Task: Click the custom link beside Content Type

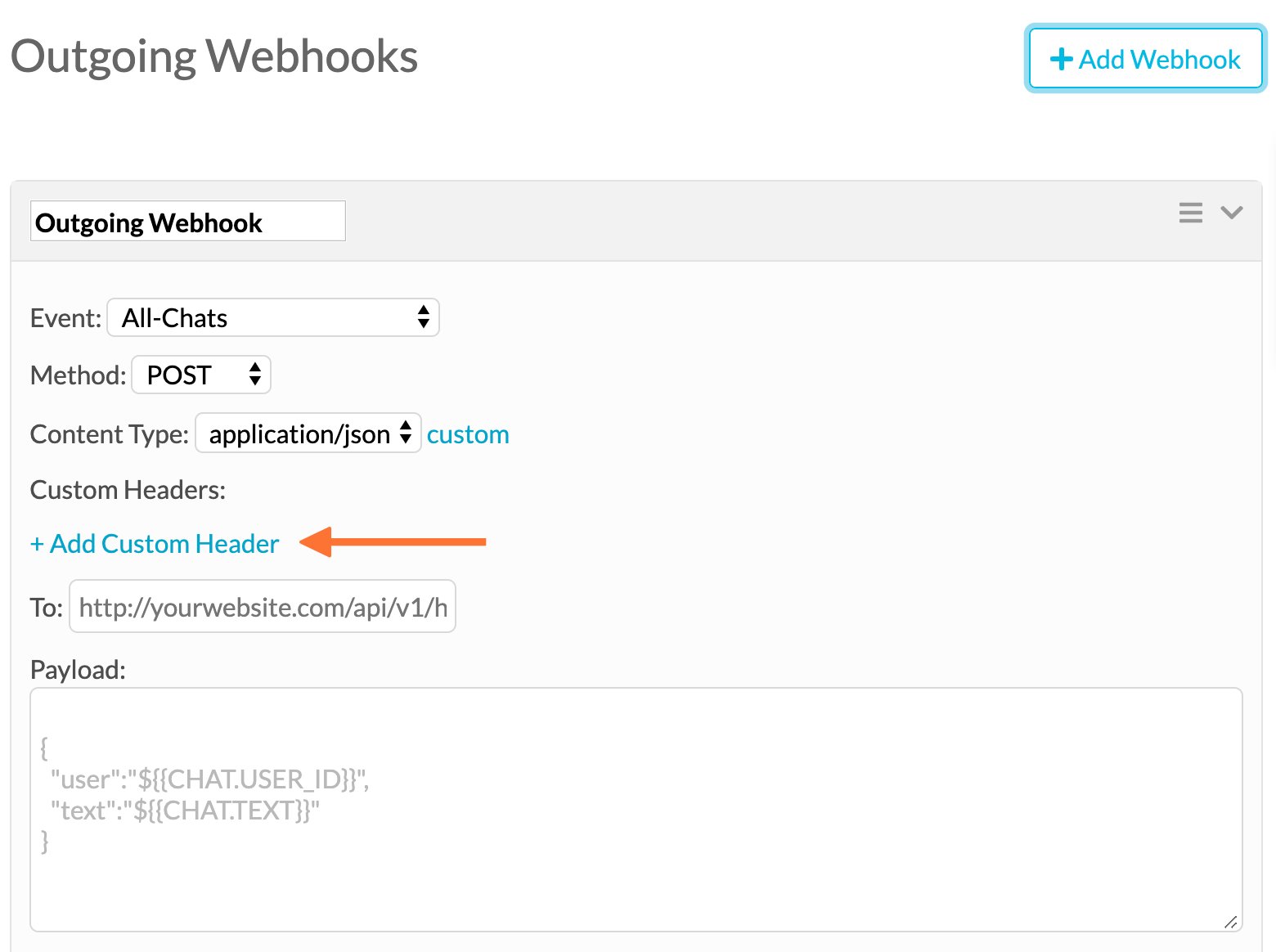Action: coord(468,433)
